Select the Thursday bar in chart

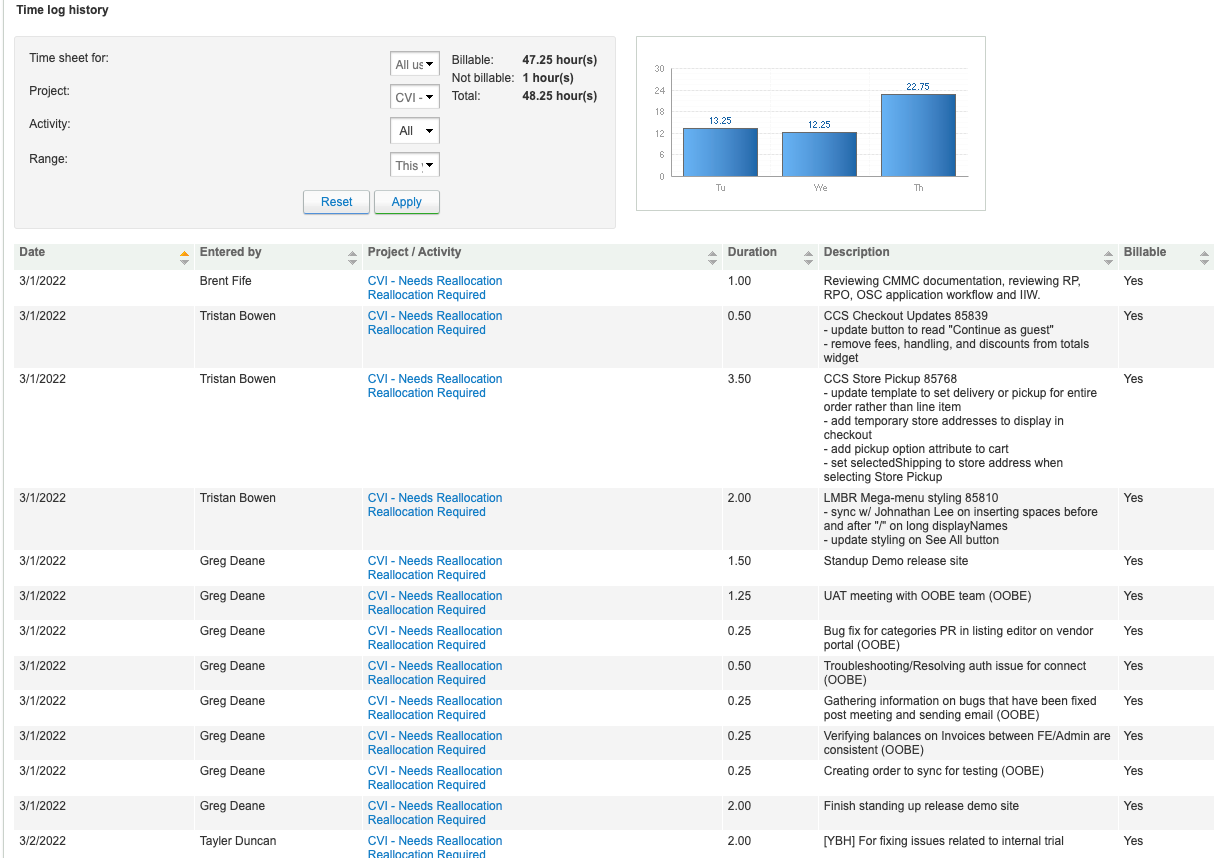point(918,135)
